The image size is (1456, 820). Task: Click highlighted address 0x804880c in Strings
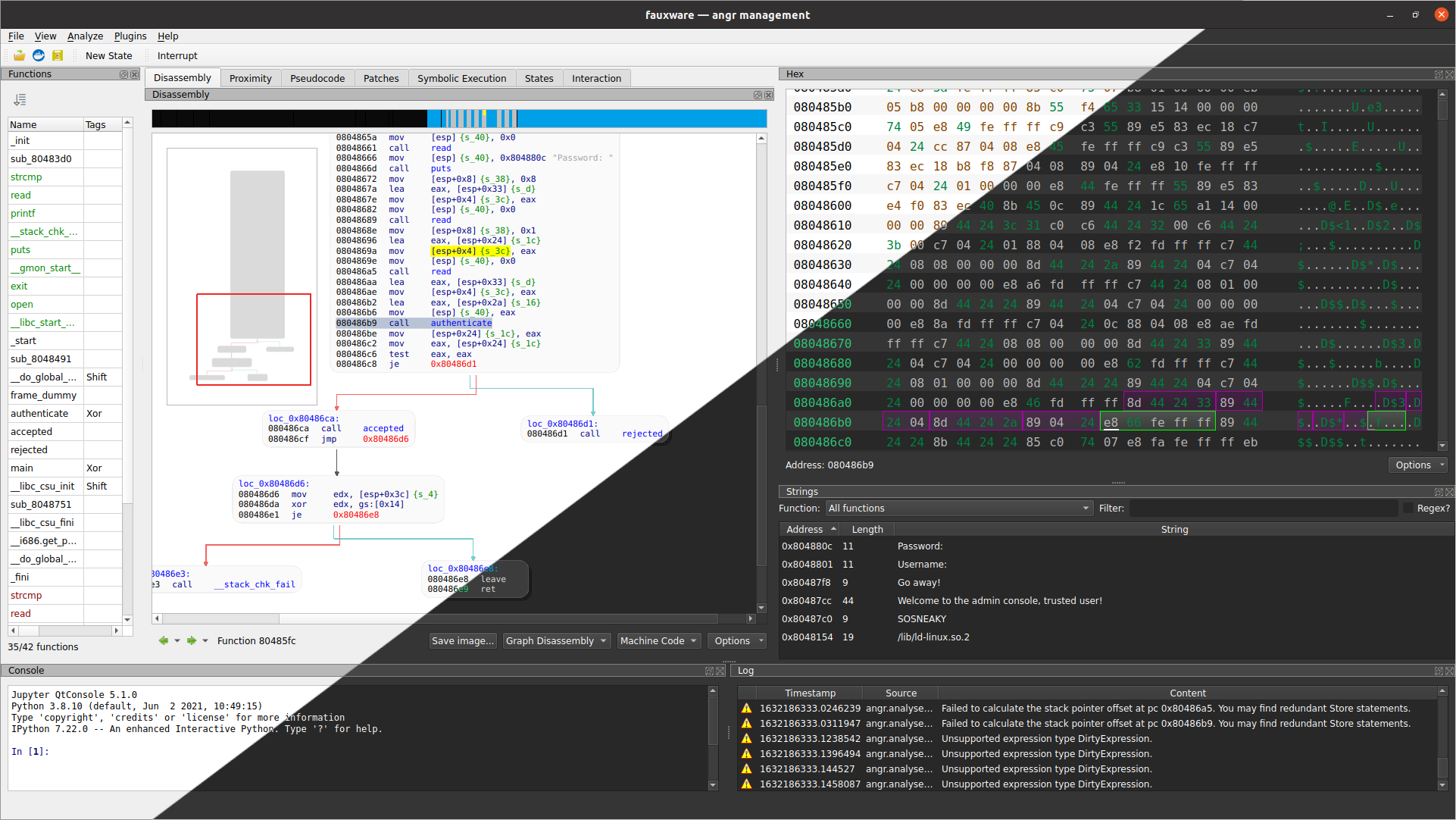807,546
